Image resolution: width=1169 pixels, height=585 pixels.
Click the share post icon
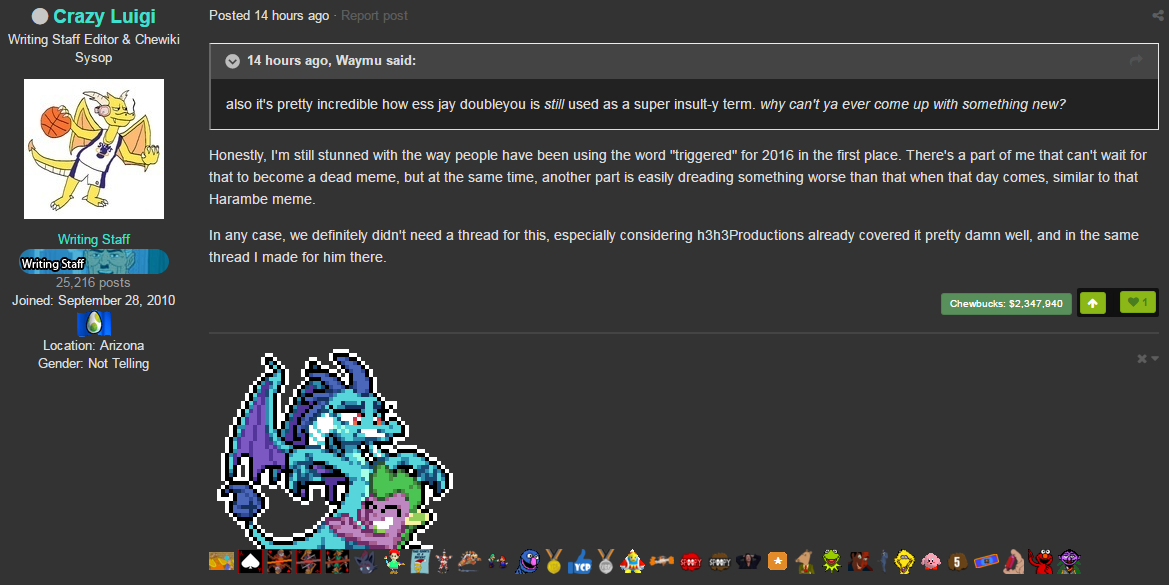coord(1157,16)
